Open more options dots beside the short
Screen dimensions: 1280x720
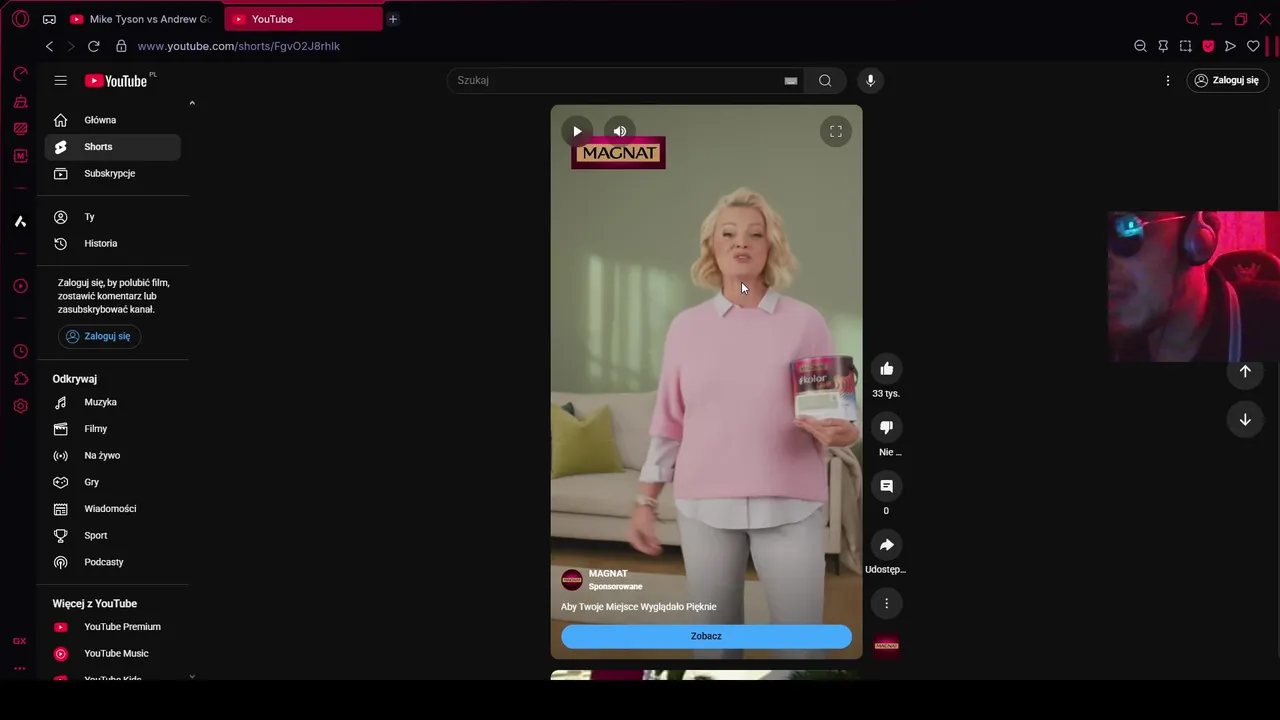(886, 603)
